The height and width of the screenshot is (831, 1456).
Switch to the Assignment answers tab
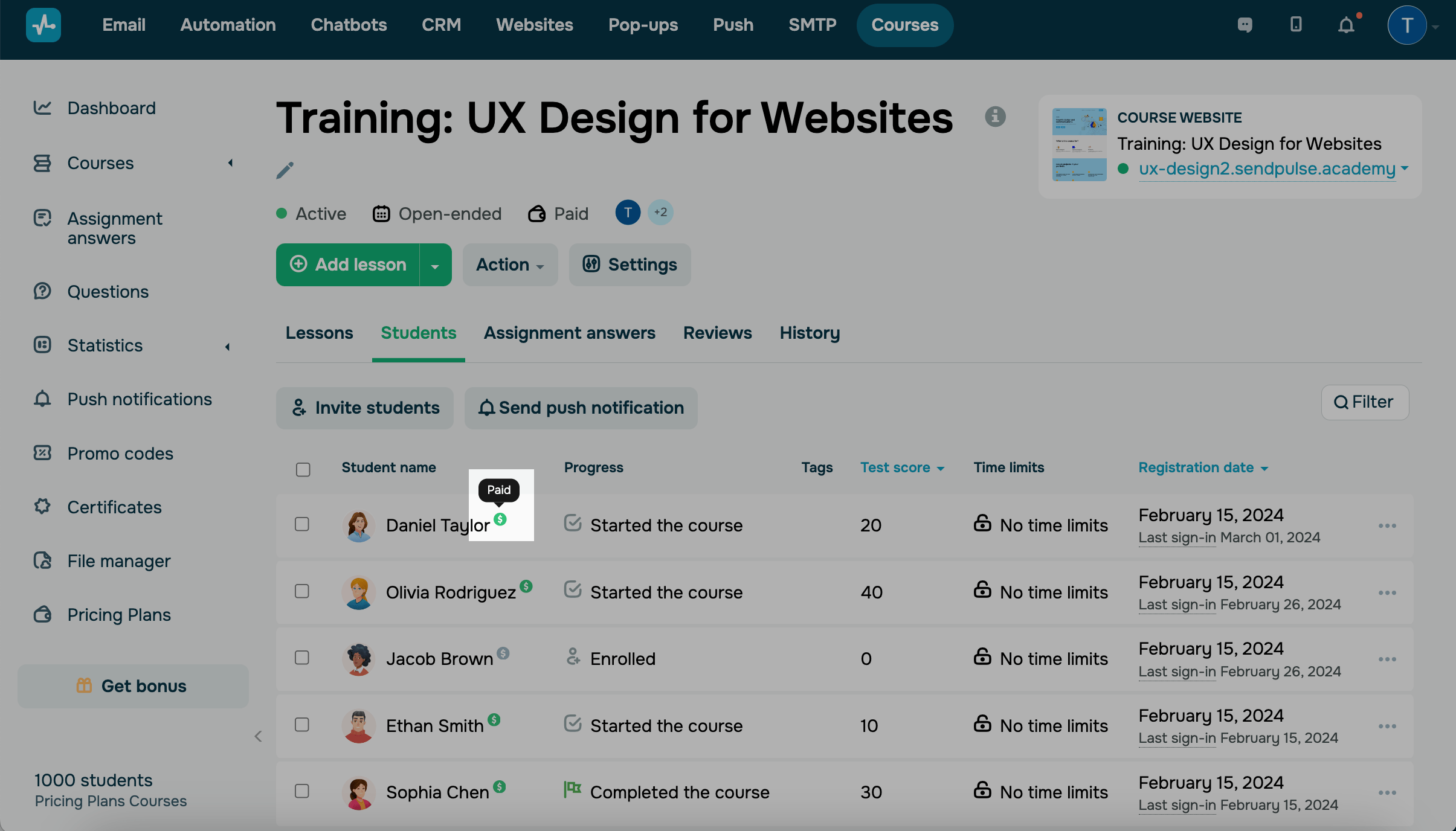[569, 333]
